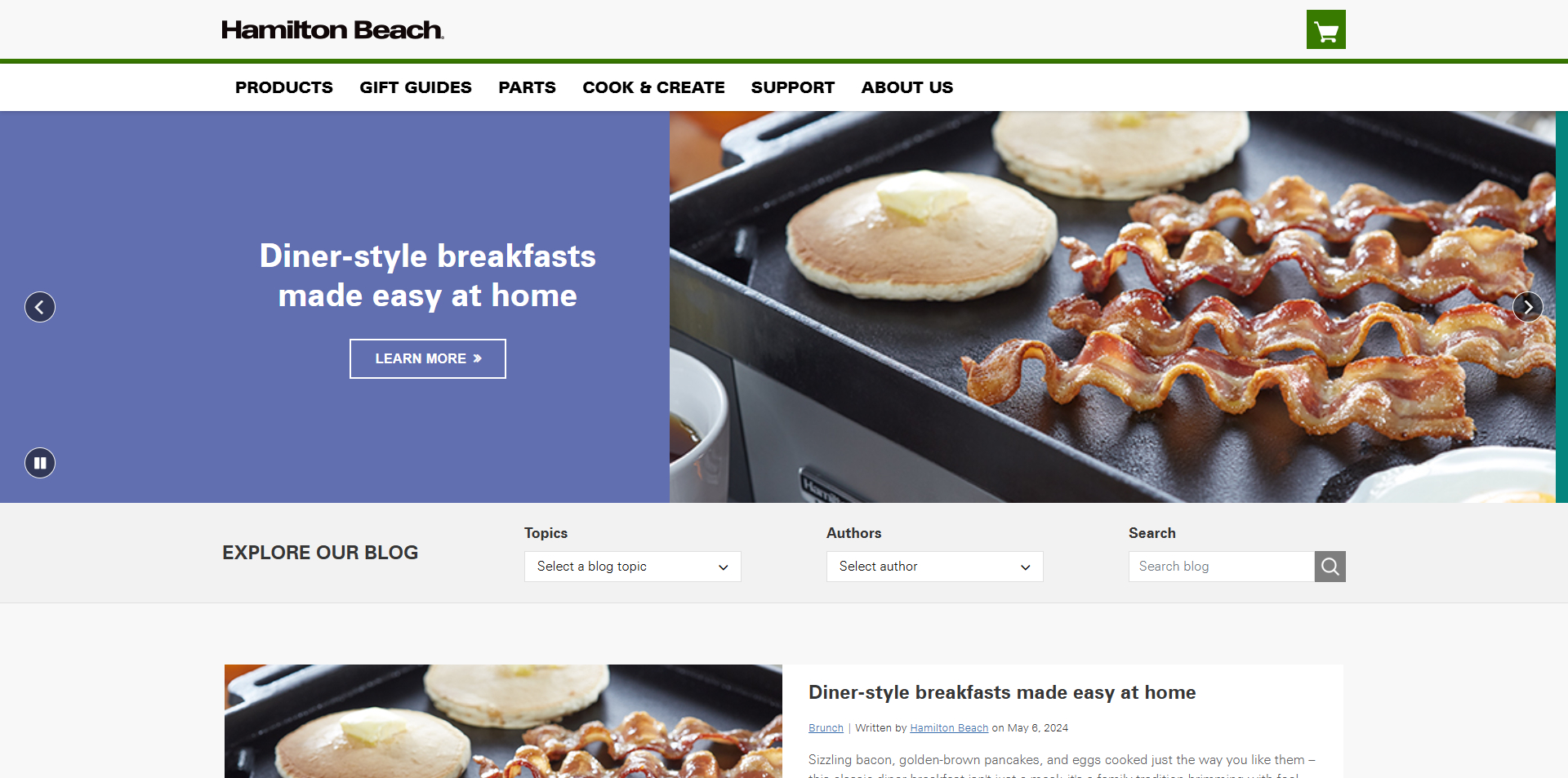This screenshot has width=1568, height=778.
Task: Click the blog search magnifier icon
Action: click(1330, 567)
